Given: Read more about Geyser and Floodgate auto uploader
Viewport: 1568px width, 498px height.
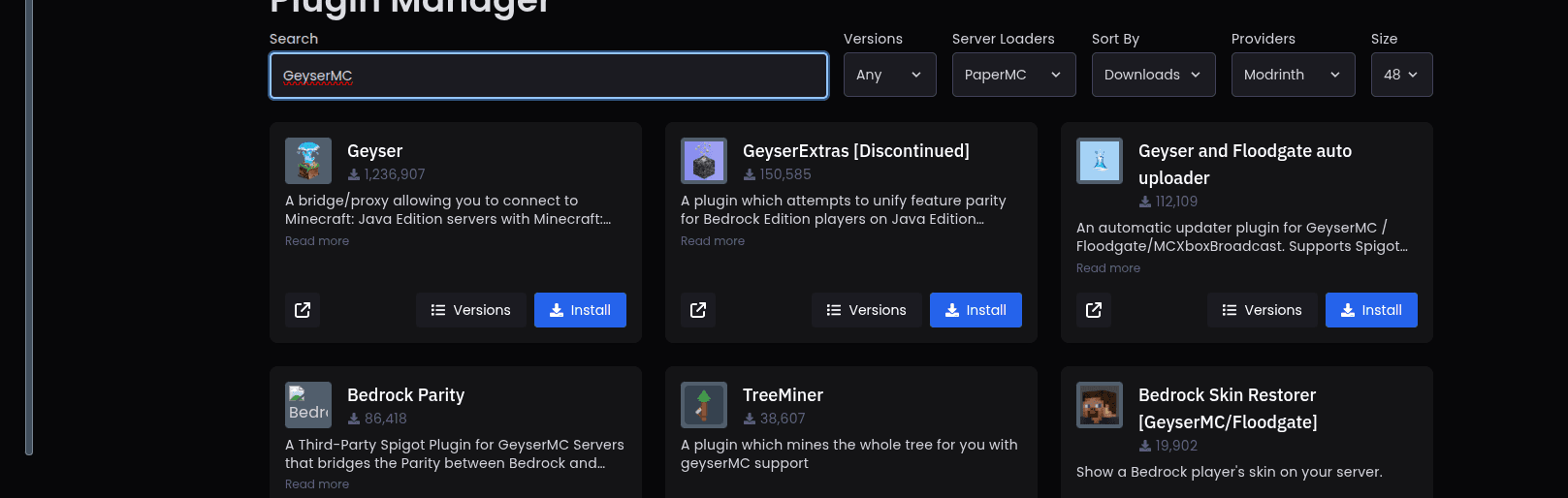Looking at the screenshot, I should coord(1108,268).
